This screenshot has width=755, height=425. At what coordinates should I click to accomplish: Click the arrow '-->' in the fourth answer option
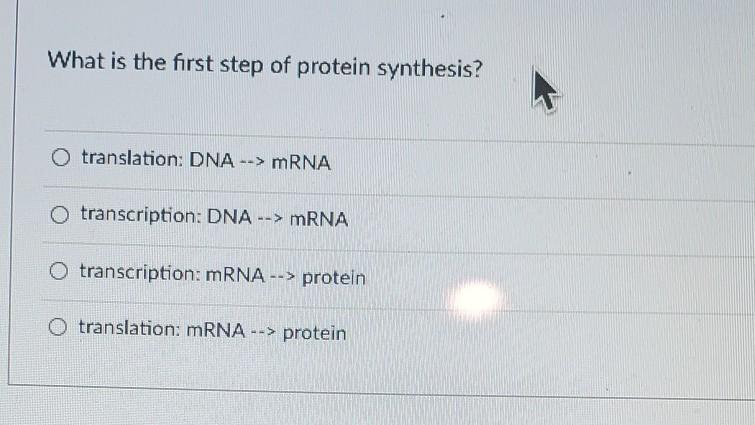[263, 332]
